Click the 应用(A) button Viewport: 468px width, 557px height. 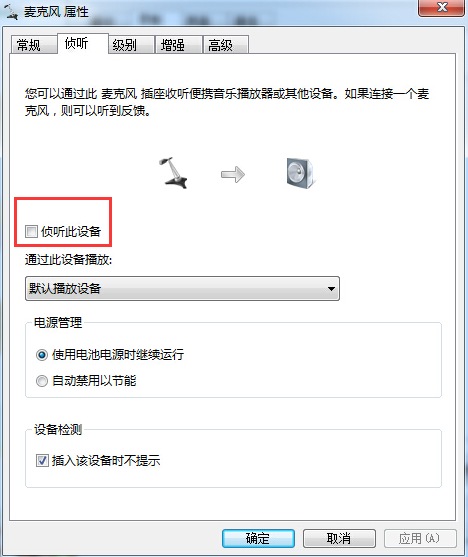point(420,539)
